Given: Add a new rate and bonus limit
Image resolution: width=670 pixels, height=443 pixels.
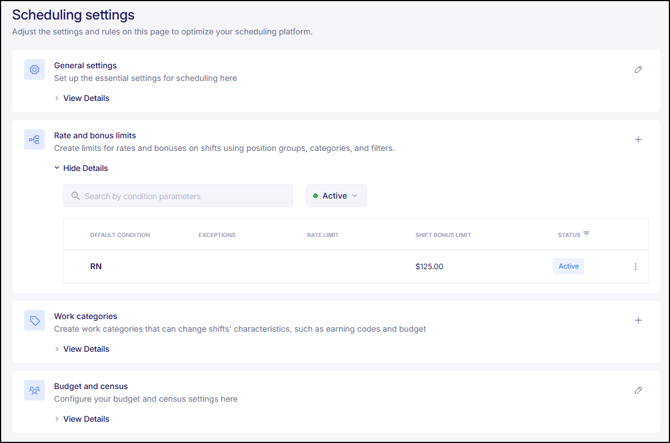Looking at the screenshot, I should 638,139.
